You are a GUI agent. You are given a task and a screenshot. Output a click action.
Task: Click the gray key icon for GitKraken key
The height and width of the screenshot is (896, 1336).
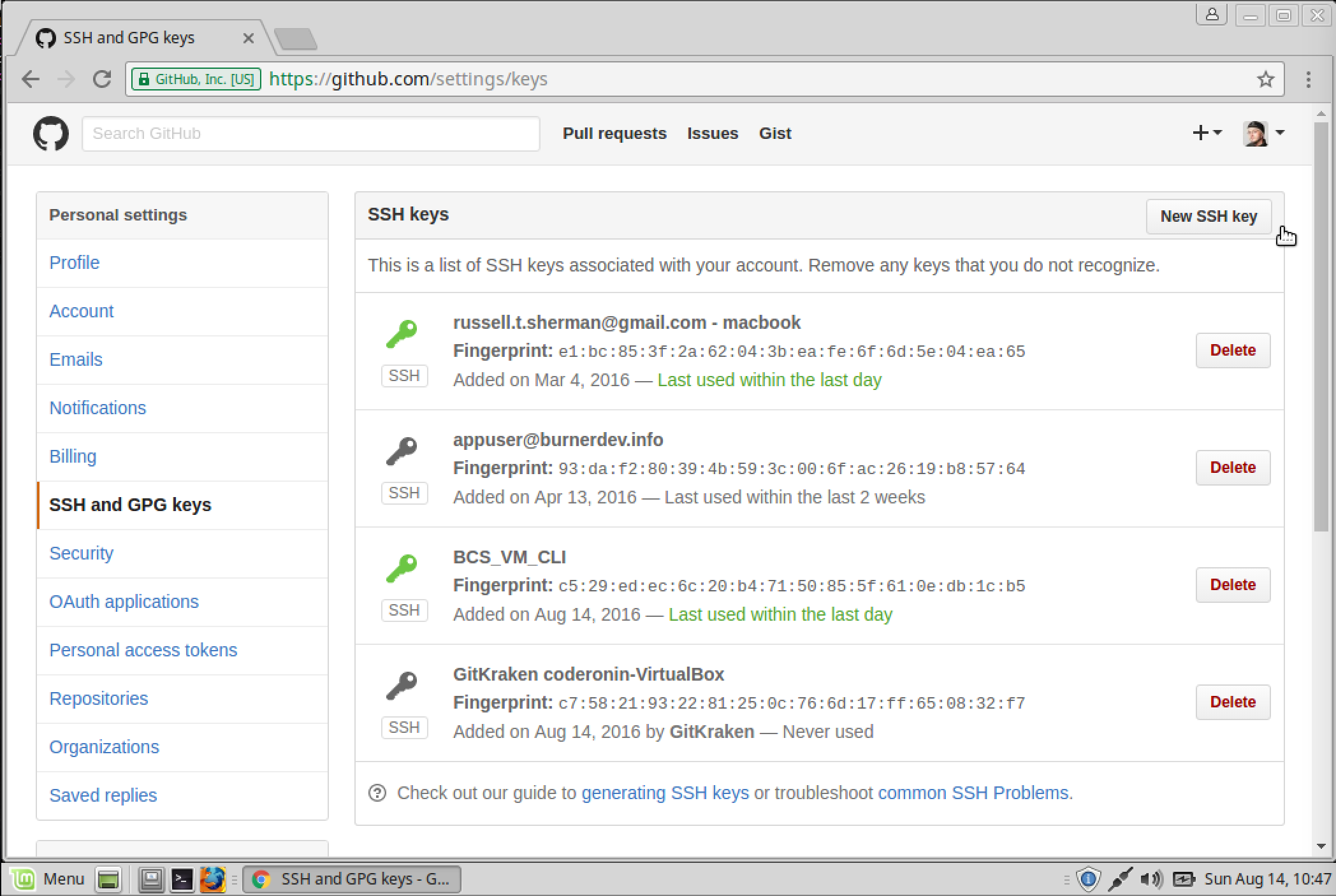point(402,686)
